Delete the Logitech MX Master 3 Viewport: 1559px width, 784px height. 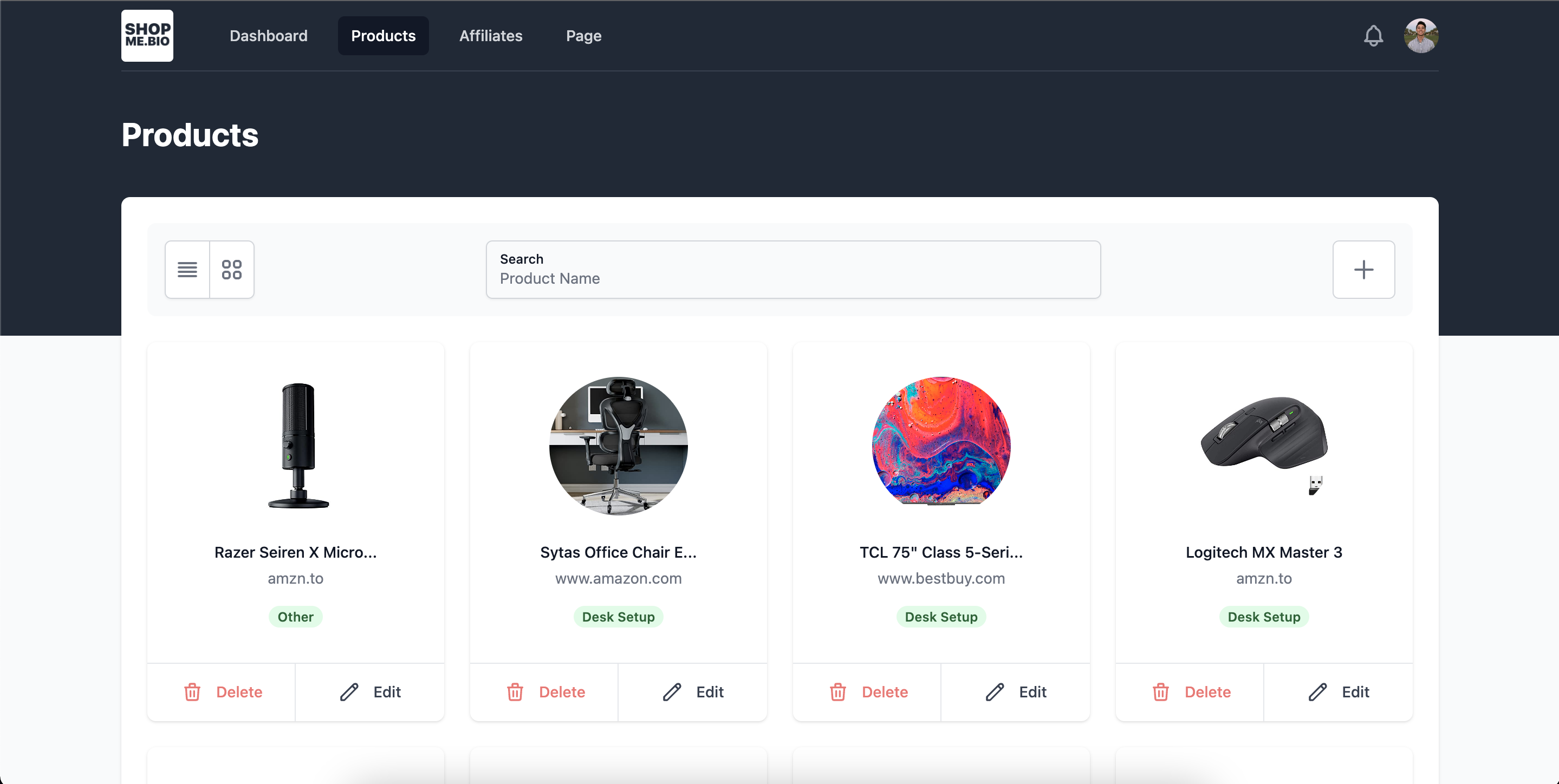[1191, 691]
